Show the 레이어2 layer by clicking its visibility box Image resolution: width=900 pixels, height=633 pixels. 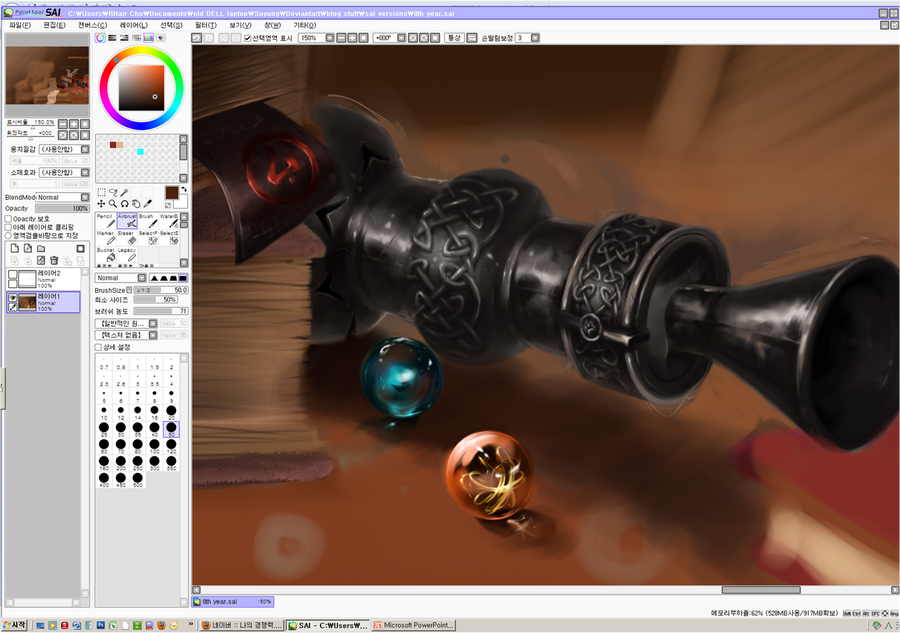(x=13, y=274)
